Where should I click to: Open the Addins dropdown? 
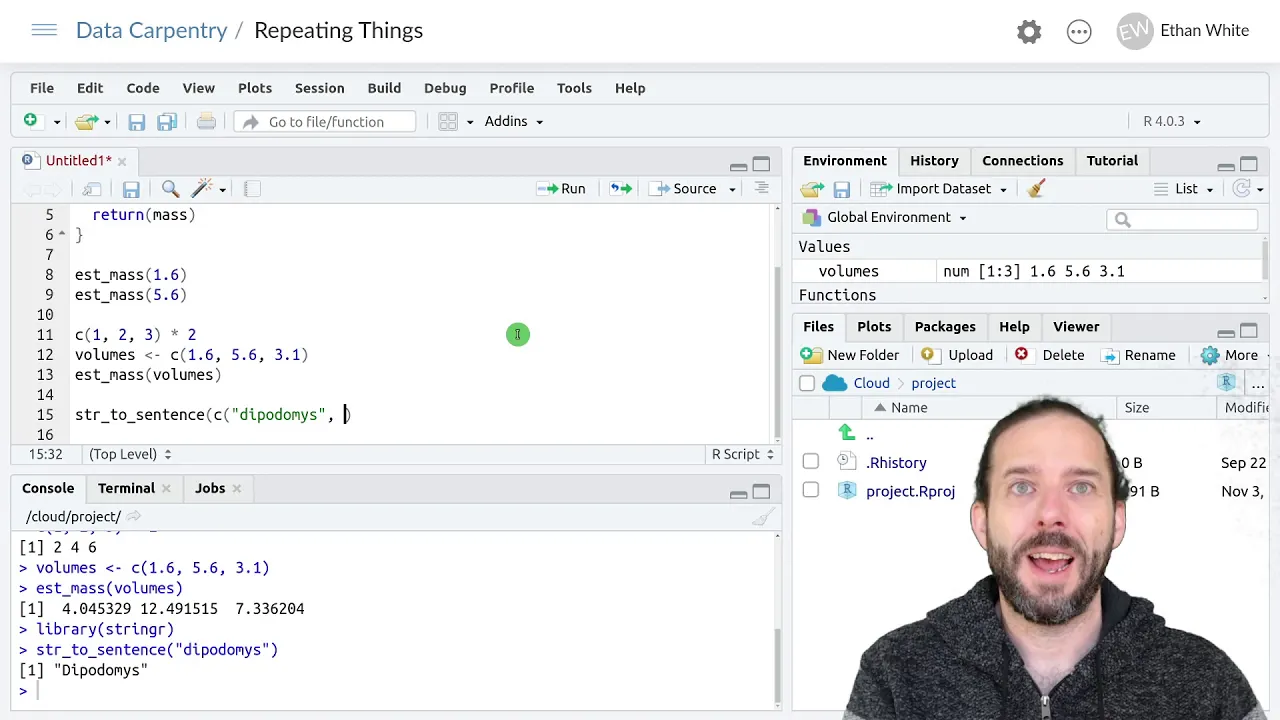pos(514,122)
